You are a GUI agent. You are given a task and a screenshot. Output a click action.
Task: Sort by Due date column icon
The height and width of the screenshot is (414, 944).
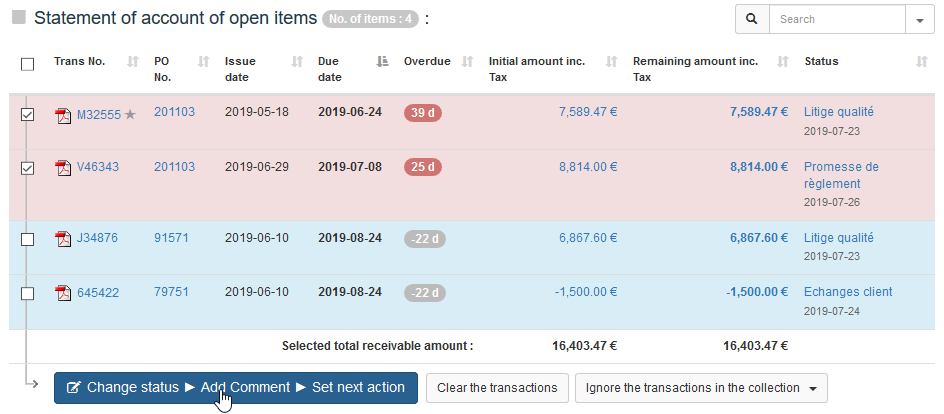pos(382,62)
